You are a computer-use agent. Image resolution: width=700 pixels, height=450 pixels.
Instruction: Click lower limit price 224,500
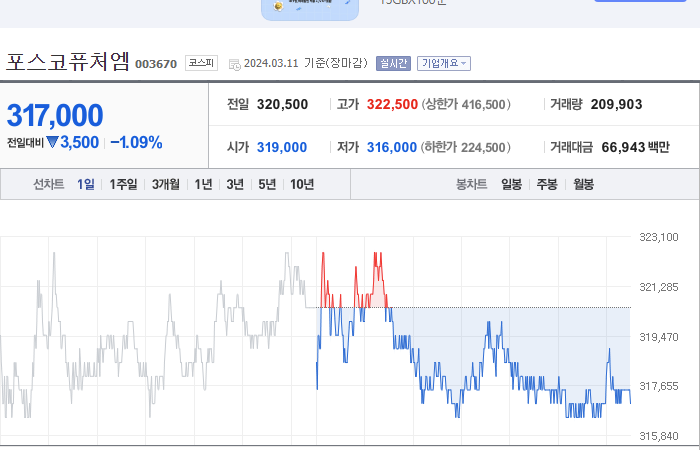tap(483, 147)
